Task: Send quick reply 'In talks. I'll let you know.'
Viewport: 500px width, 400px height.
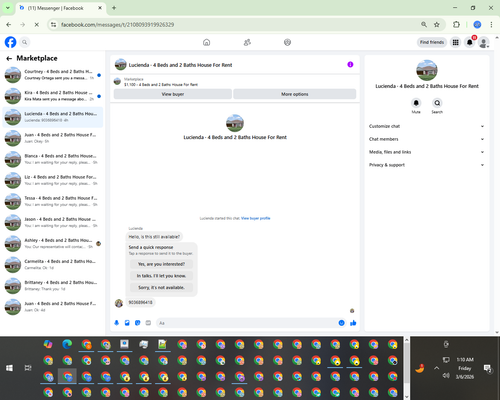Action: tap(161, 276)
